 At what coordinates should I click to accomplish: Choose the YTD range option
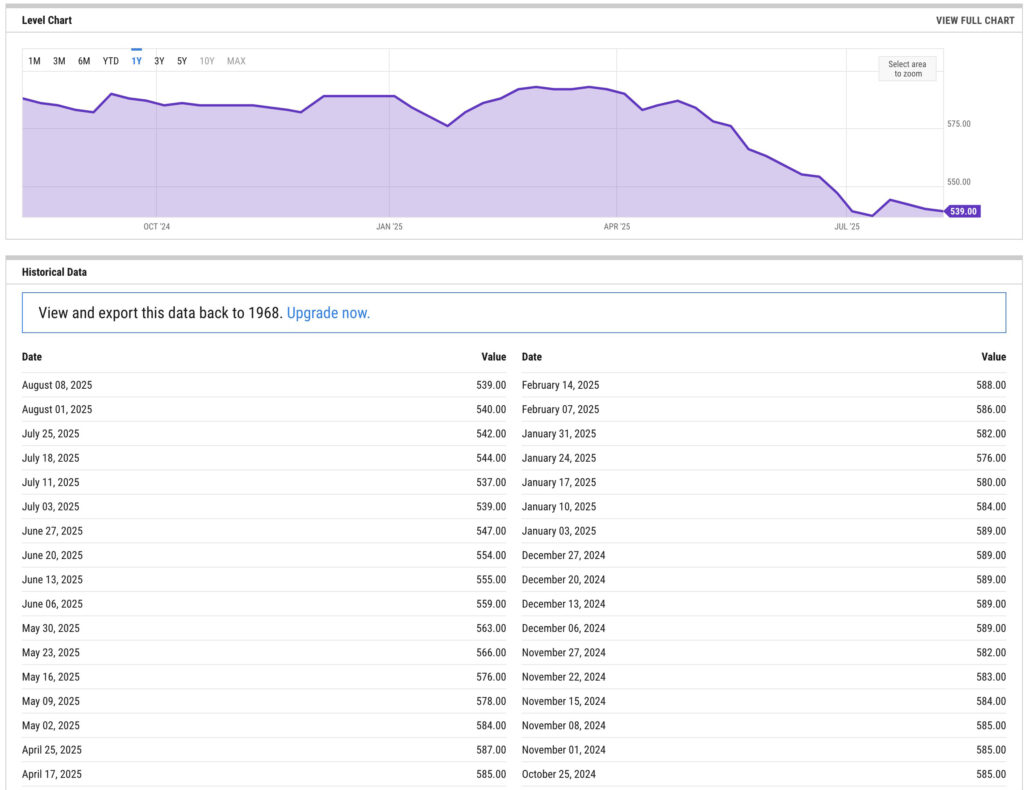tap(110, 61)
